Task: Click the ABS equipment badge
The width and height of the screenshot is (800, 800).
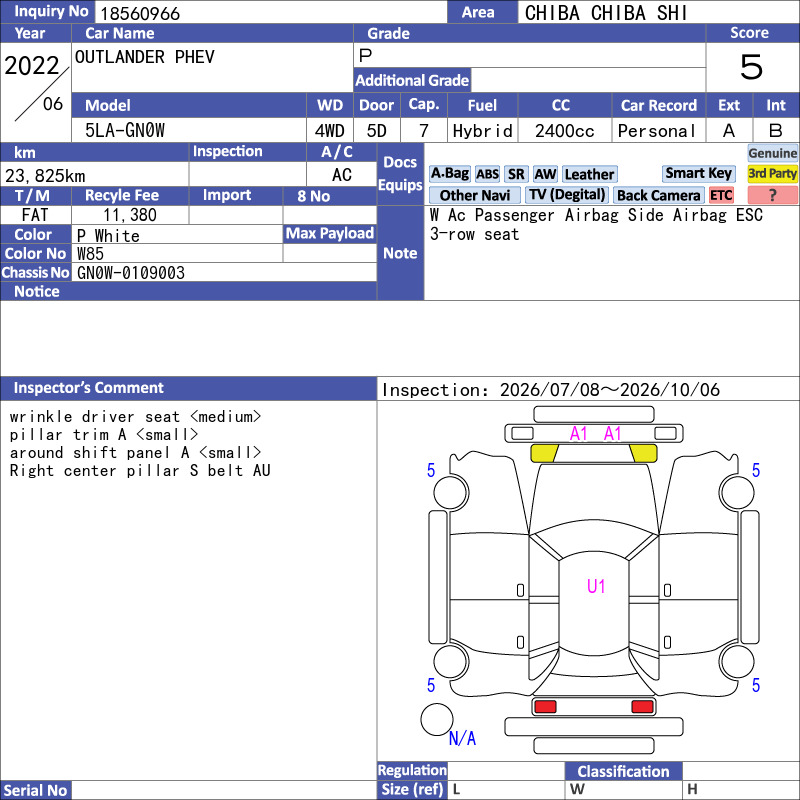Action: tap(487, 174)
